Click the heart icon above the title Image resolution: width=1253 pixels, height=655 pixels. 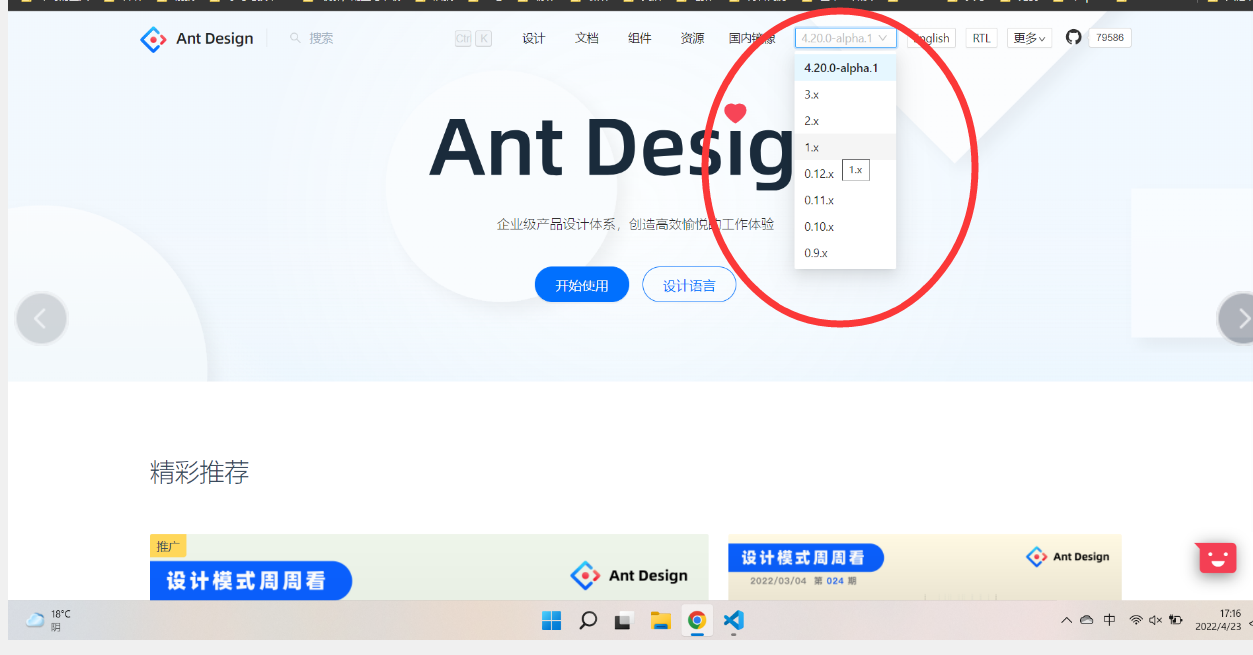point(735,113)
